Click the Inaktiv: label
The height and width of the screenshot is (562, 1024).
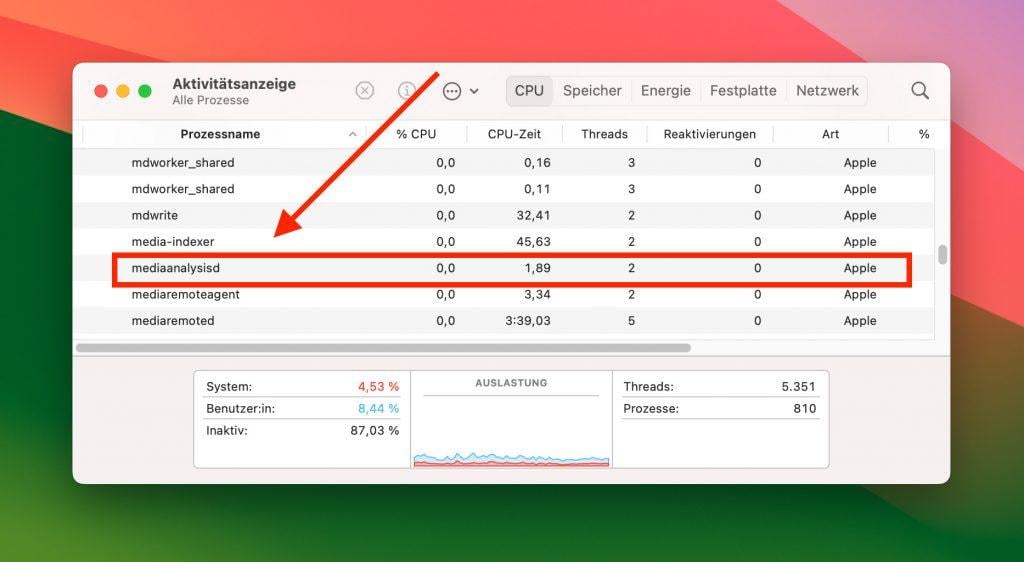(227, 431)
